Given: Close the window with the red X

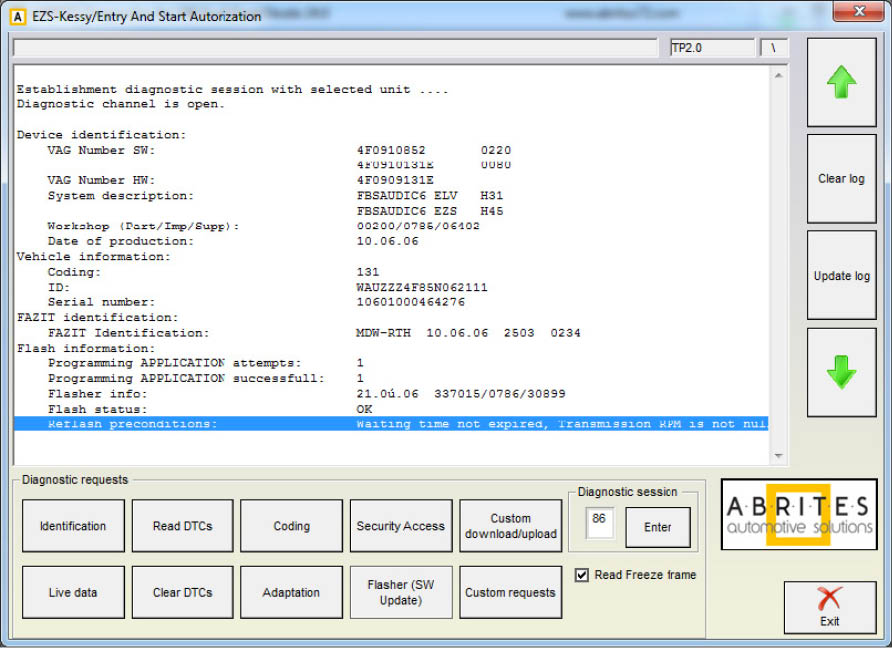Looking at the screenshot, I should (857, 13).
